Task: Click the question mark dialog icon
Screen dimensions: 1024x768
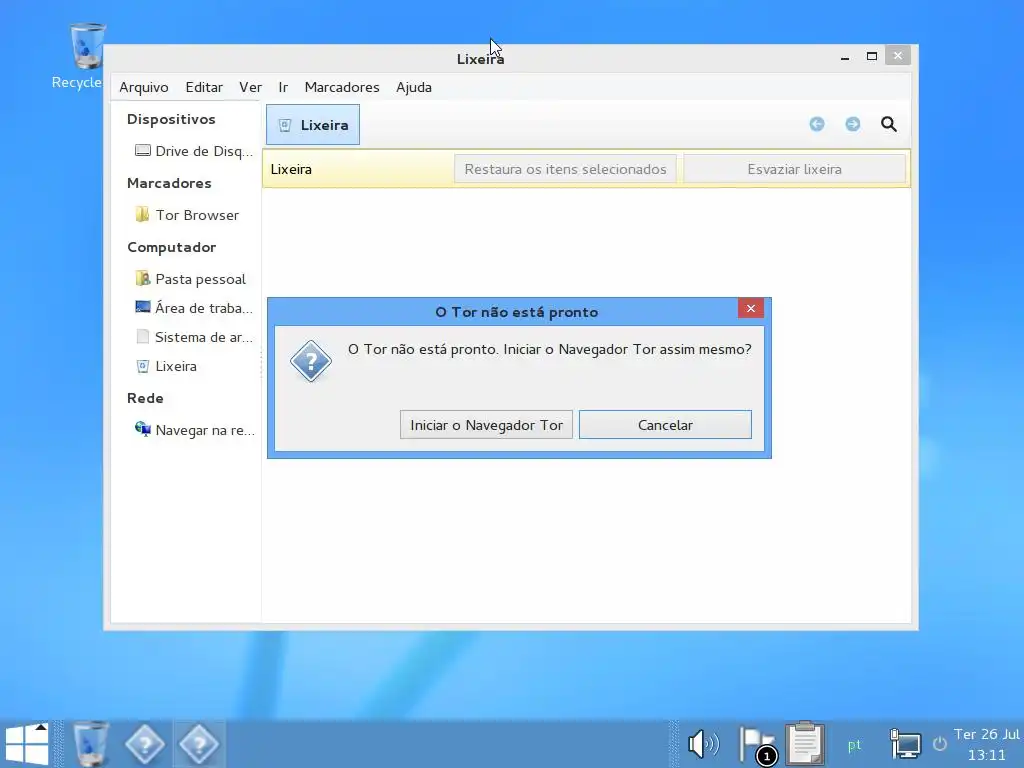Action: coord(311,360)
